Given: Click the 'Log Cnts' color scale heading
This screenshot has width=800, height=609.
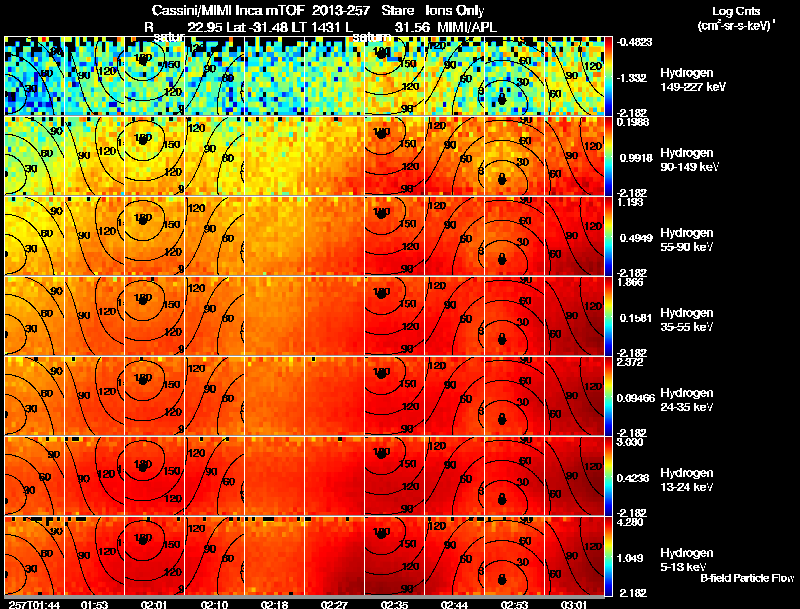Looking at the screenshot, I should point(736,11).
